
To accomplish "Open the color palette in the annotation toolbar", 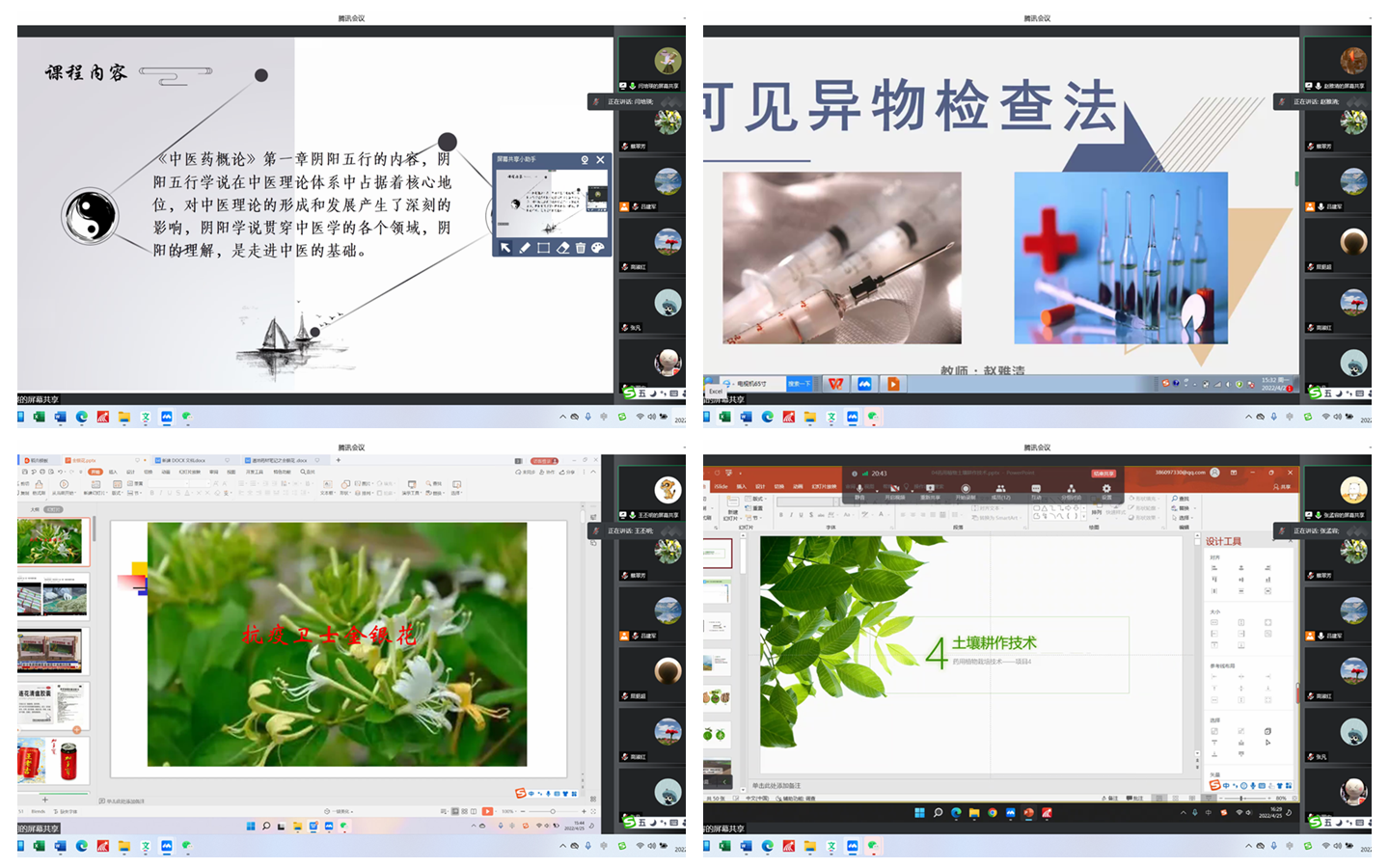I will (597, 248).
